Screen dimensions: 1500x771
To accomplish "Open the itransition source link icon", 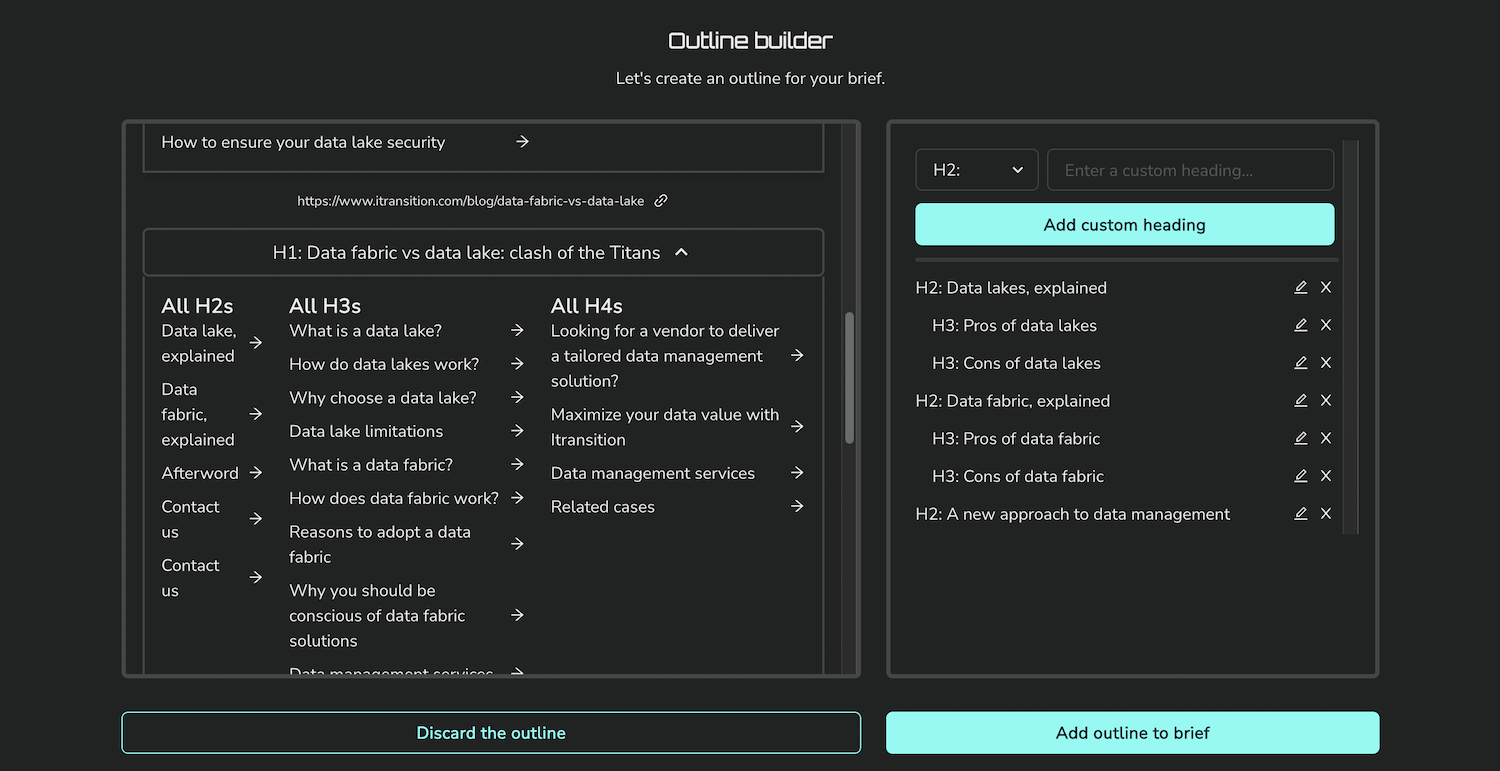I will pyautogui.click(x=661, y=201).
